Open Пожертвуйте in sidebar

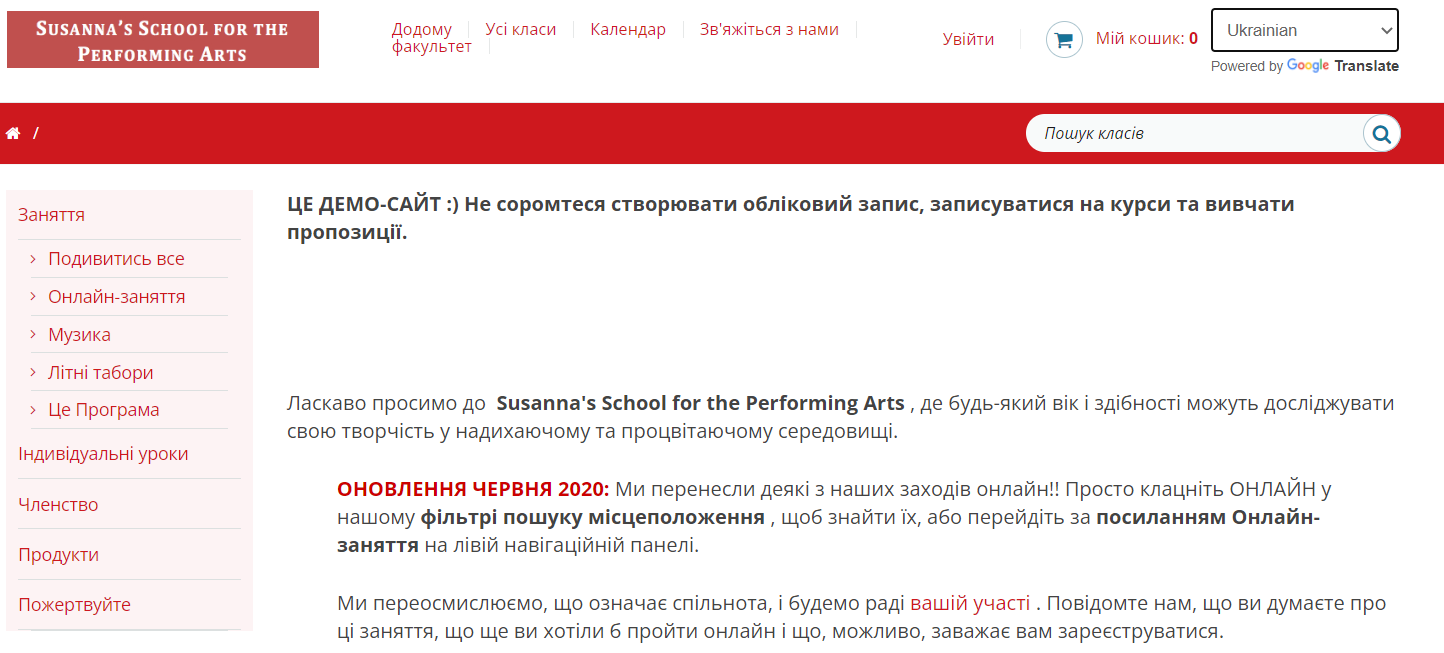pos(74,605)
